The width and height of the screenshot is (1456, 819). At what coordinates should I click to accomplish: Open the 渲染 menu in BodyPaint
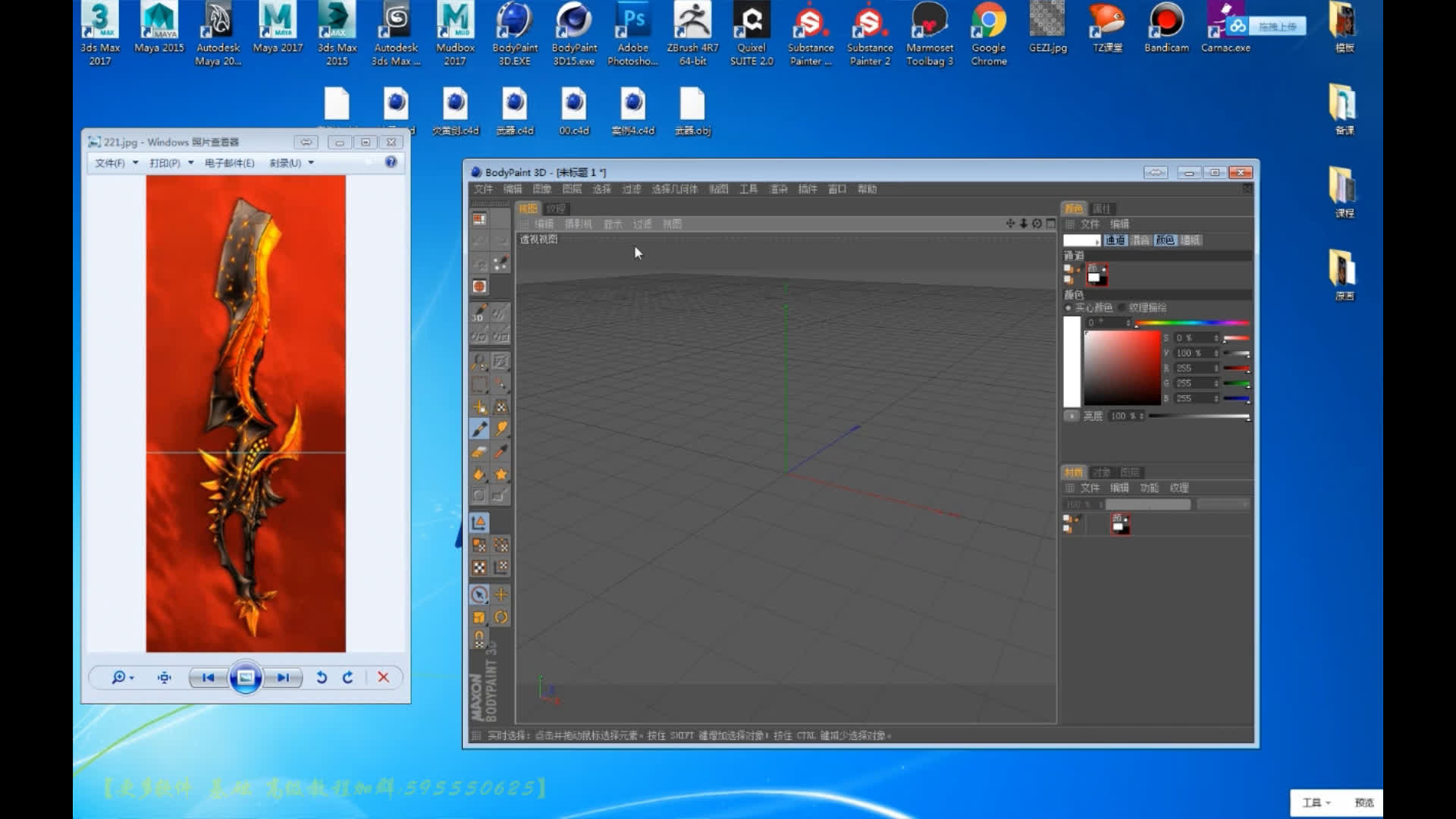pos(779,189)
